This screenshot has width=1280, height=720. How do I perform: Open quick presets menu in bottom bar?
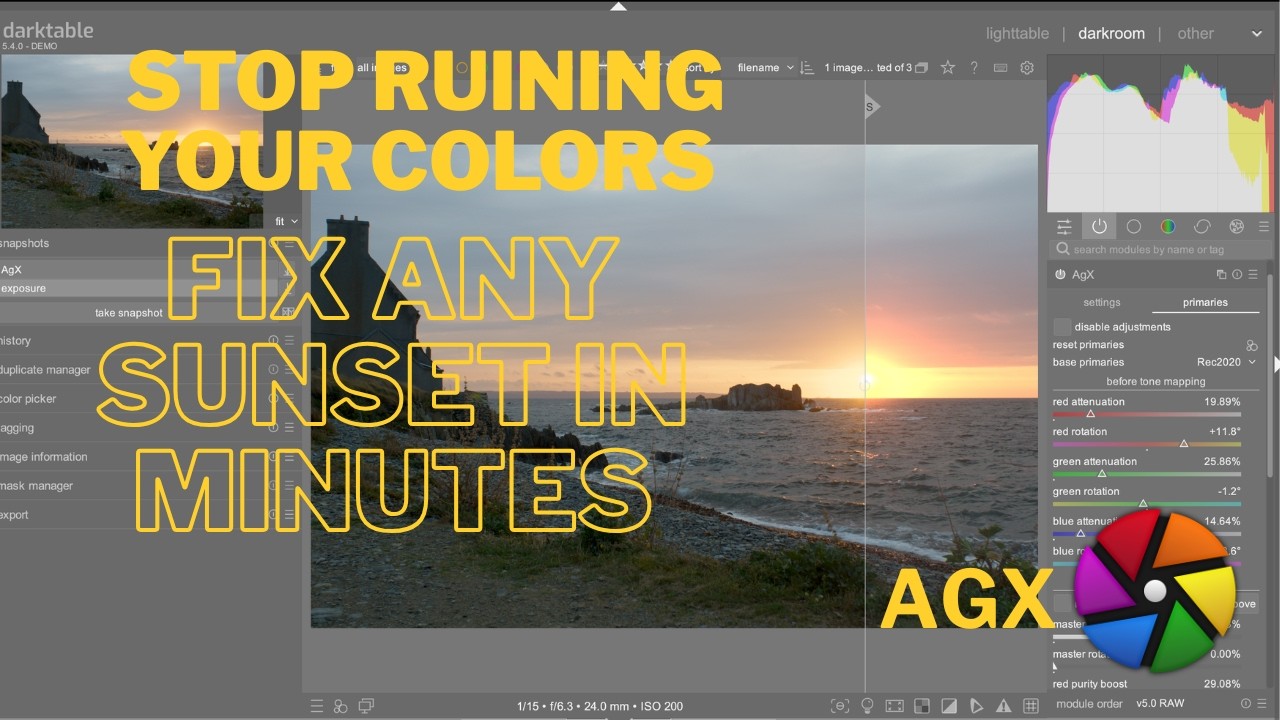(x=317, y=706)
